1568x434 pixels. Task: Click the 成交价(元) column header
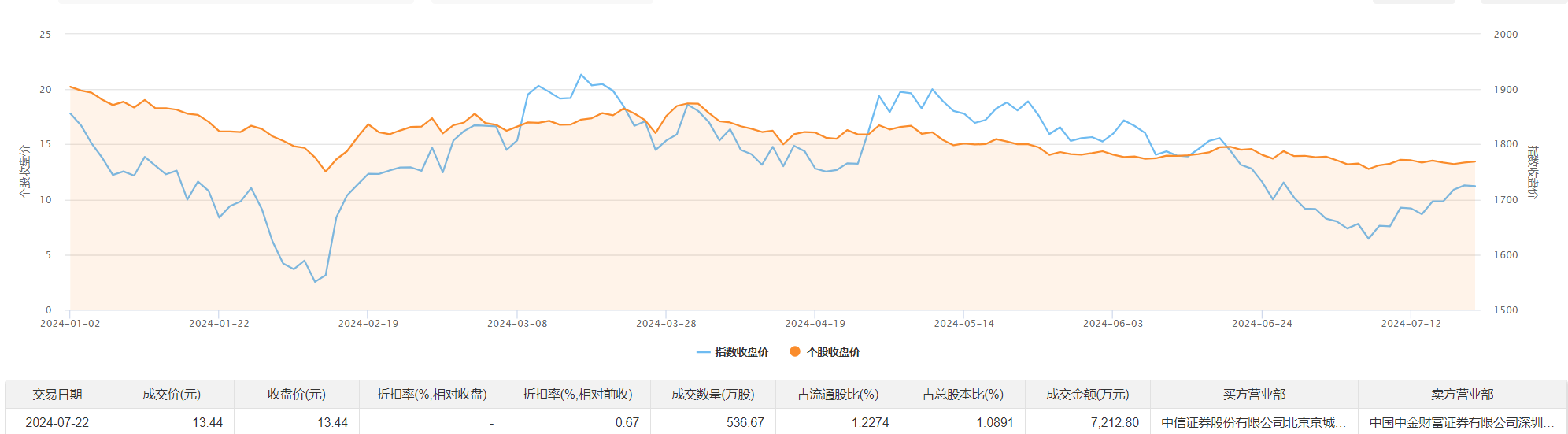(x=172, y=395)
